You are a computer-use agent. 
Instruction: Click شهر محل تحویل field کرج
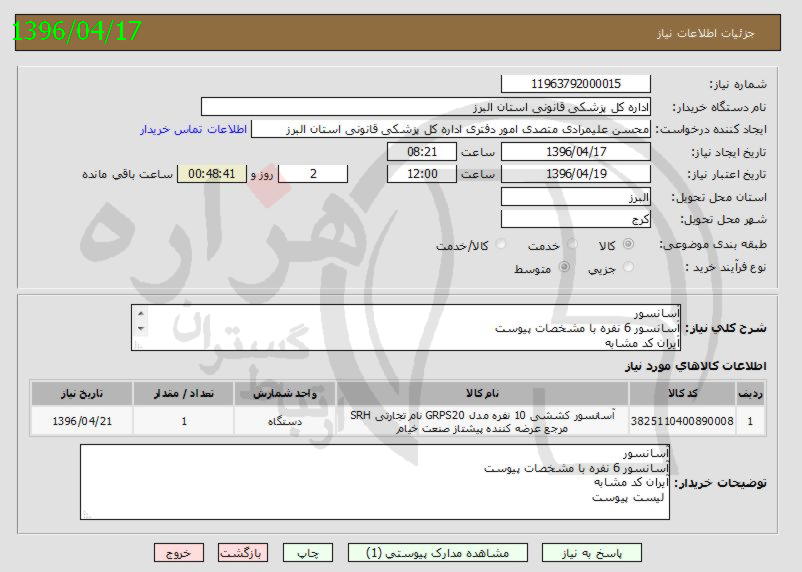click(x=576, y=219)
